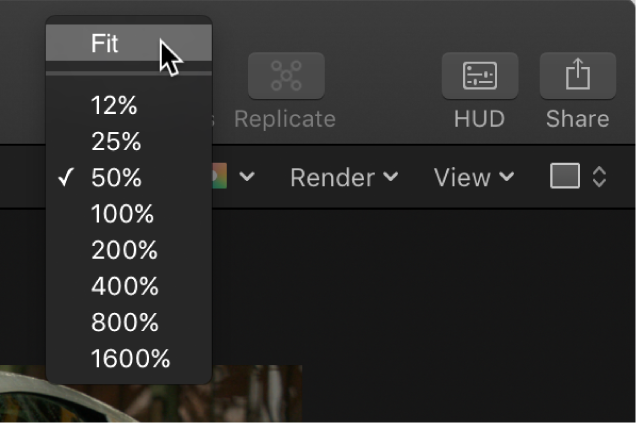Select 25% zoom level
The width and height of the screenshot is (636, 423).
(116, 141)
